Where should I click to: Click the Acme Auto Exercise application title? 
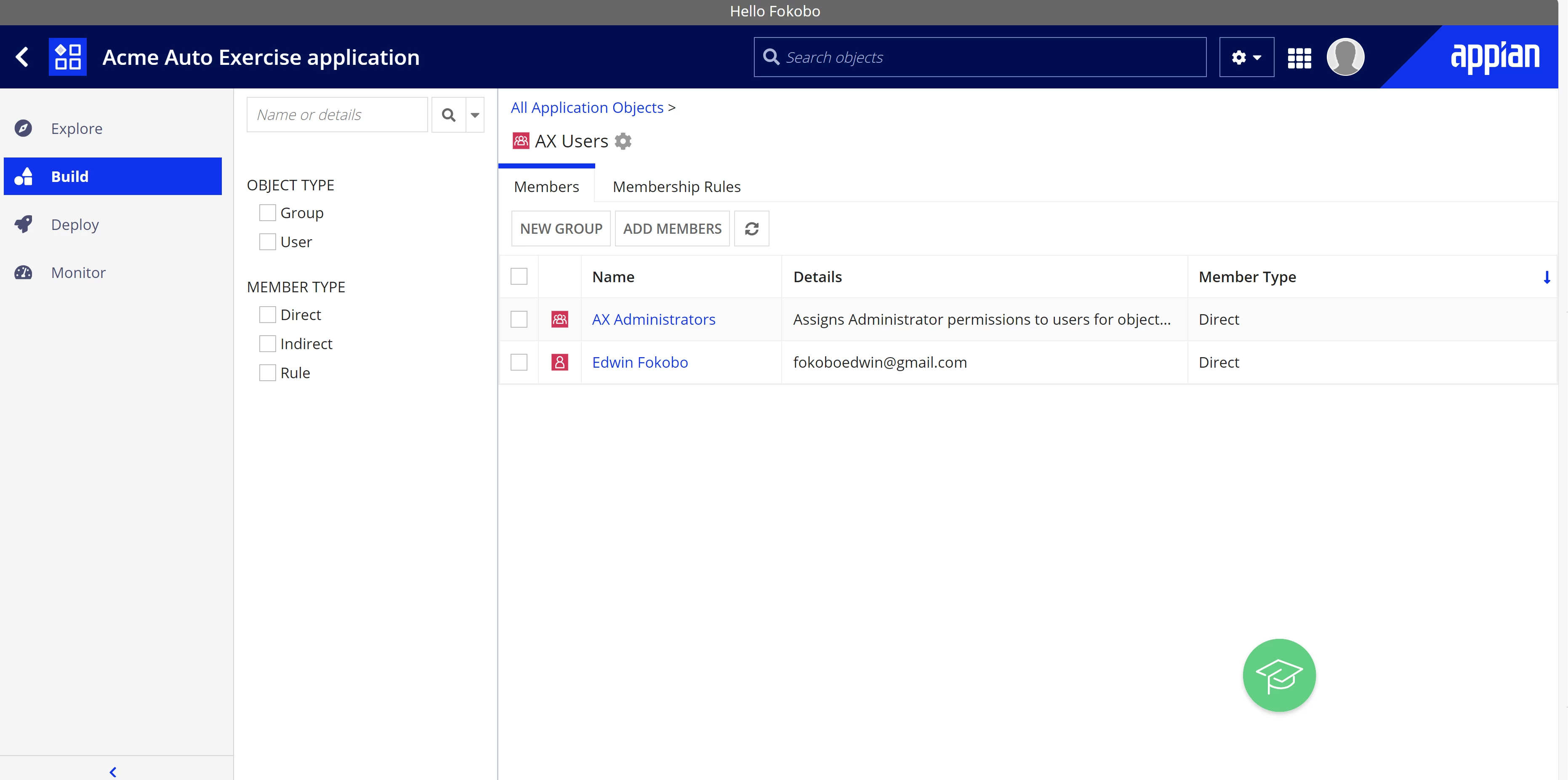261,57
